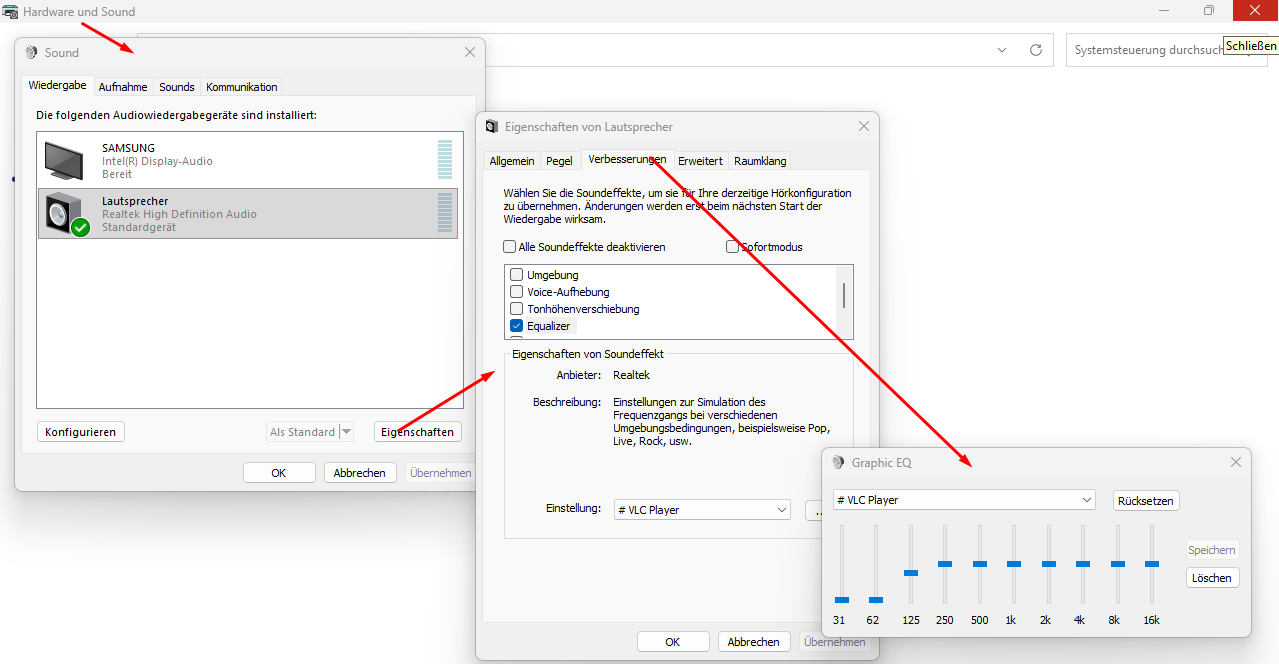This screenshot has height=664, width=1279.
Task: Tick the Tonhöhenverschiebung checkbox
Action: pos(517,309)
